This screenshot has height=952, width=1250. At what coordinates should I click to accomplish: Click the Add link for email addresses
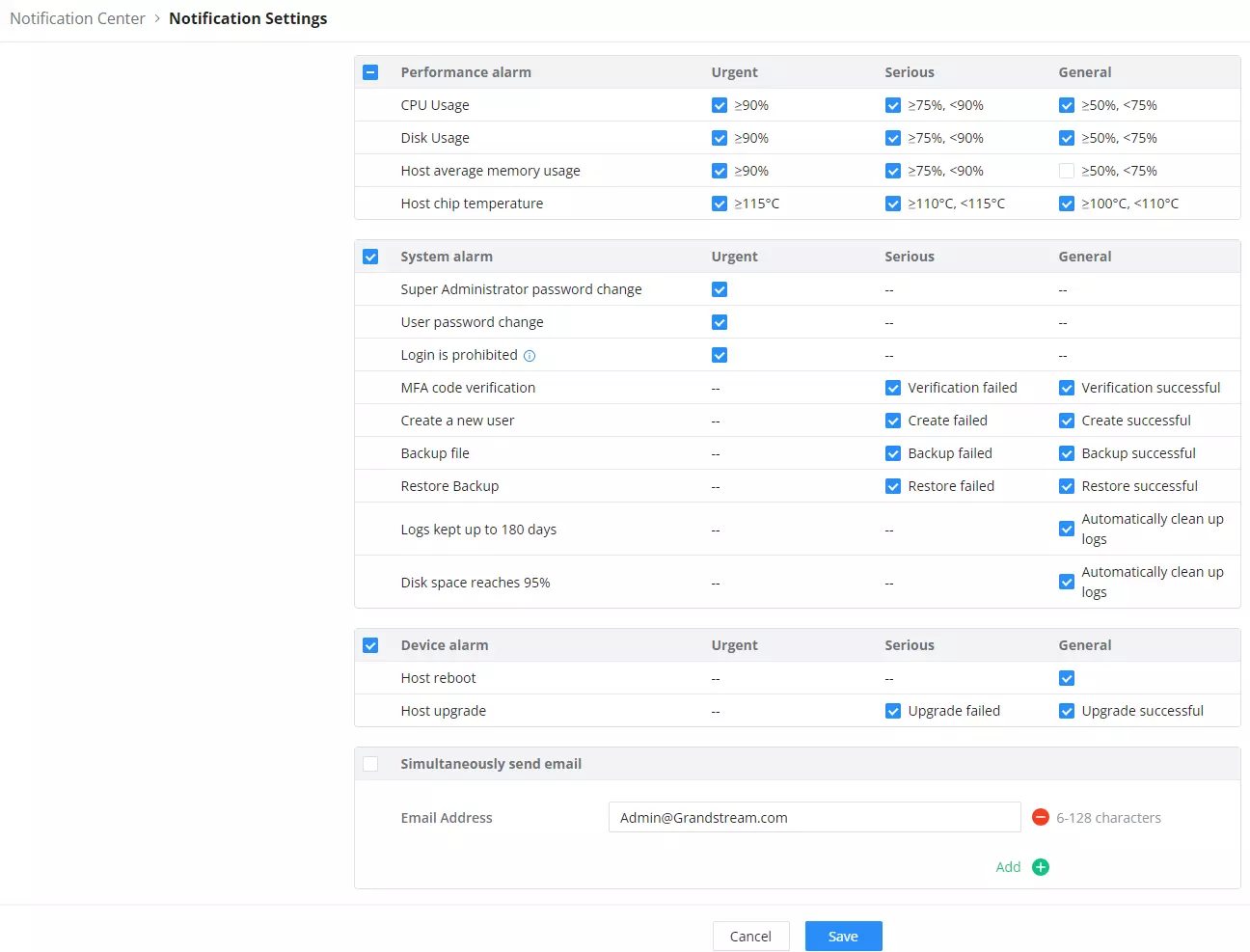1008,867
